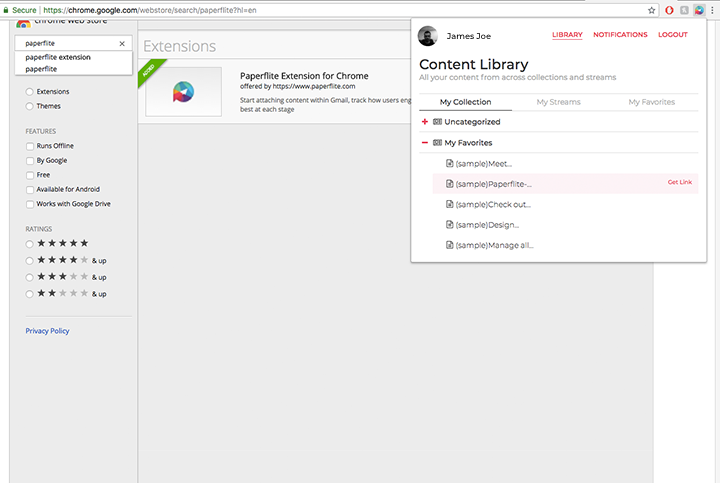Click document icon for (sample)Meet file
Image resolution: width=720 pixels, height=483 pixels.
450,163
